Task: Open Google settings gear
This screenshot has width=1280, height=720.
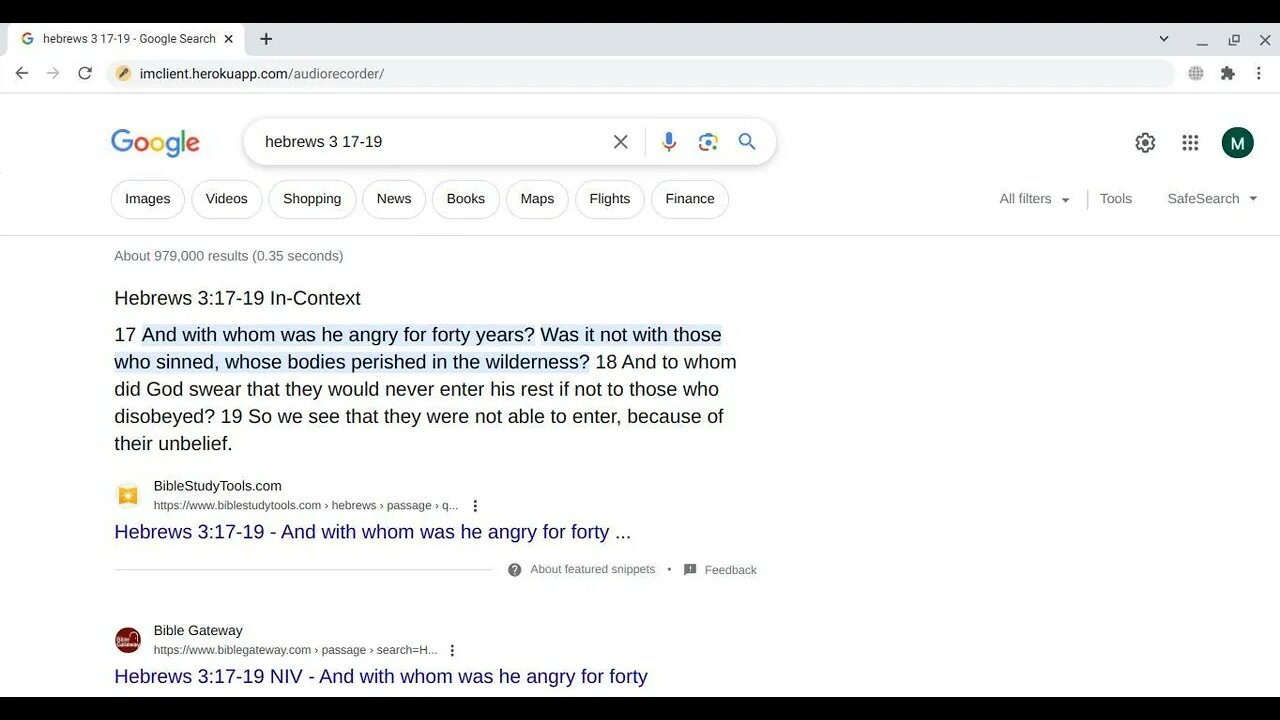Action: point(1145,143)
